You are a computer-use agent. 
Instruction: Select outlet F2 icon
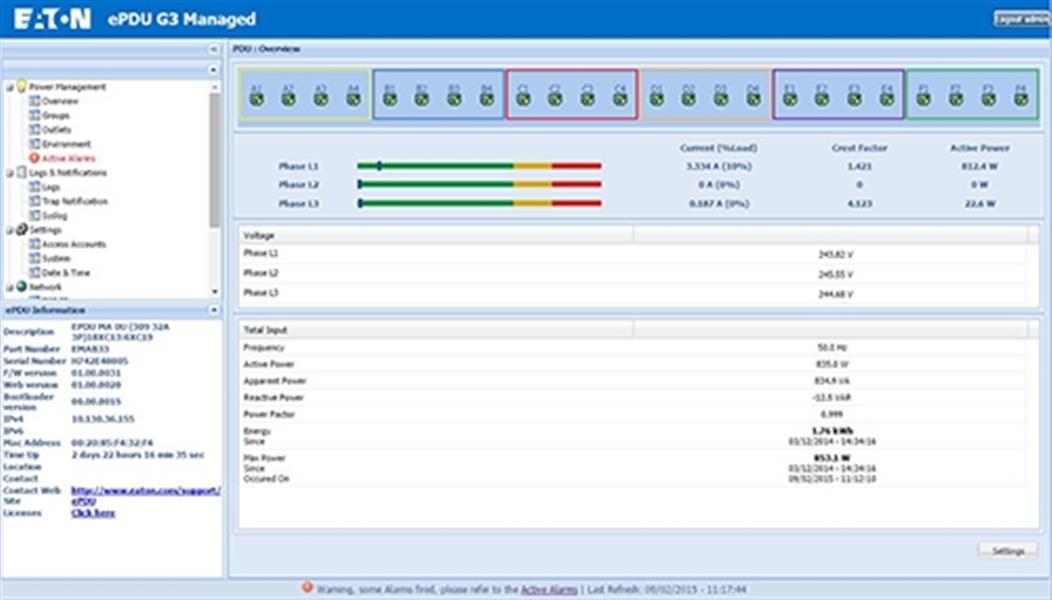tap(956, 99)
